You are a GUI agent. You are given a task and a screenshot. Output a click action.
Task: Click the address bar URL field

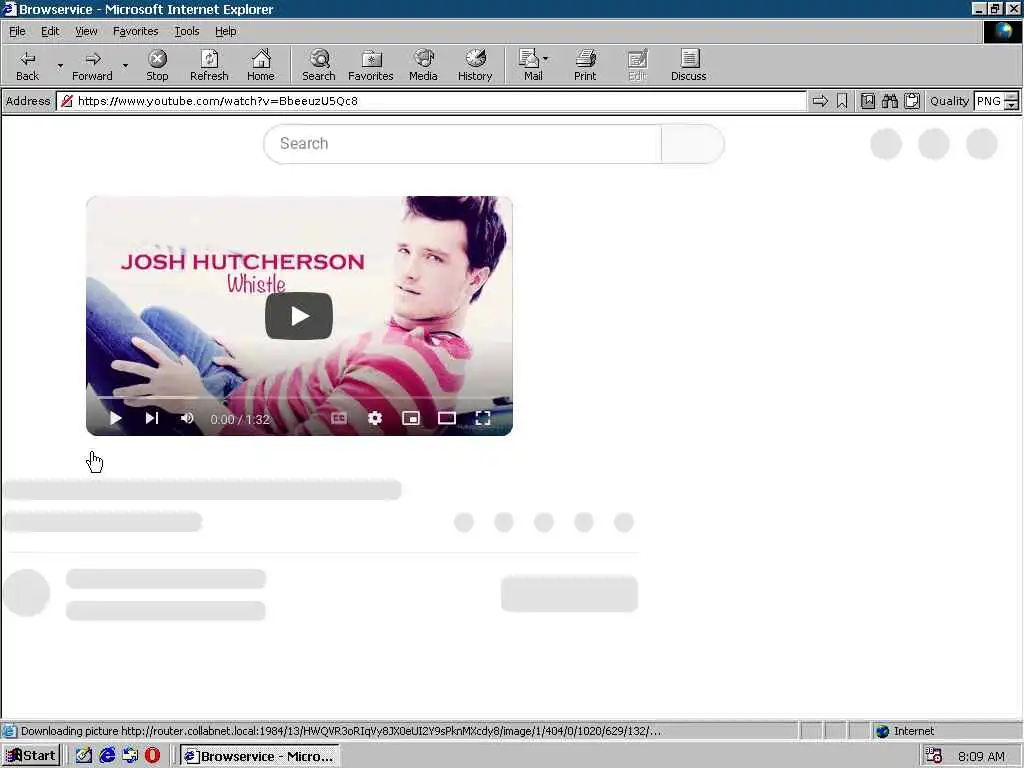coord(431,101)
